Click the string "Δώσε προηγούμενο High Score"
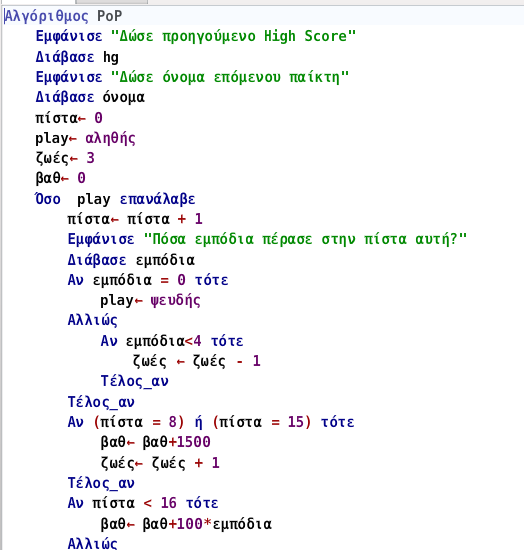524x550 pixels. pos(233,36)
